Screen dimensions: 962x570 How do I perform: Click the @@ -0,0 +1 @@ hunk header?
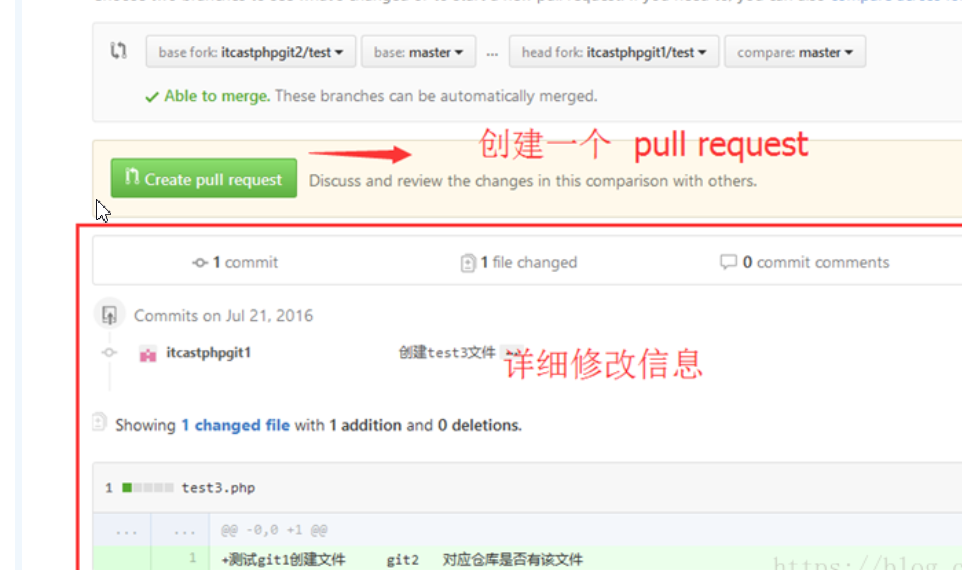pos(274,530)
